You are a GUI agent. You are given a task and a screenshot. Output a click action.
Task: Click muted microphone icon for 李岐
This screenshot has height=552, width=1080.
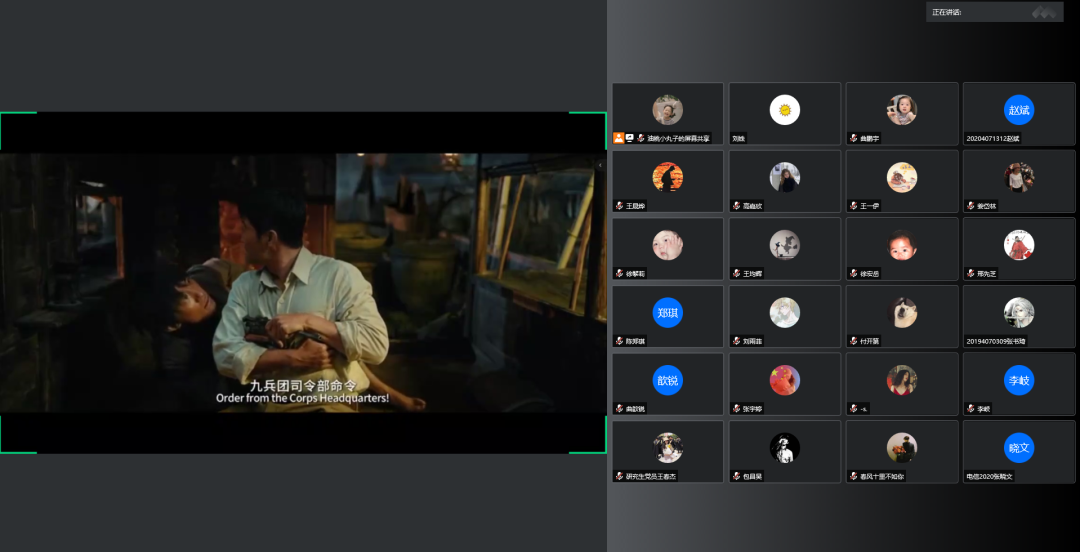(x=969, y=408)
